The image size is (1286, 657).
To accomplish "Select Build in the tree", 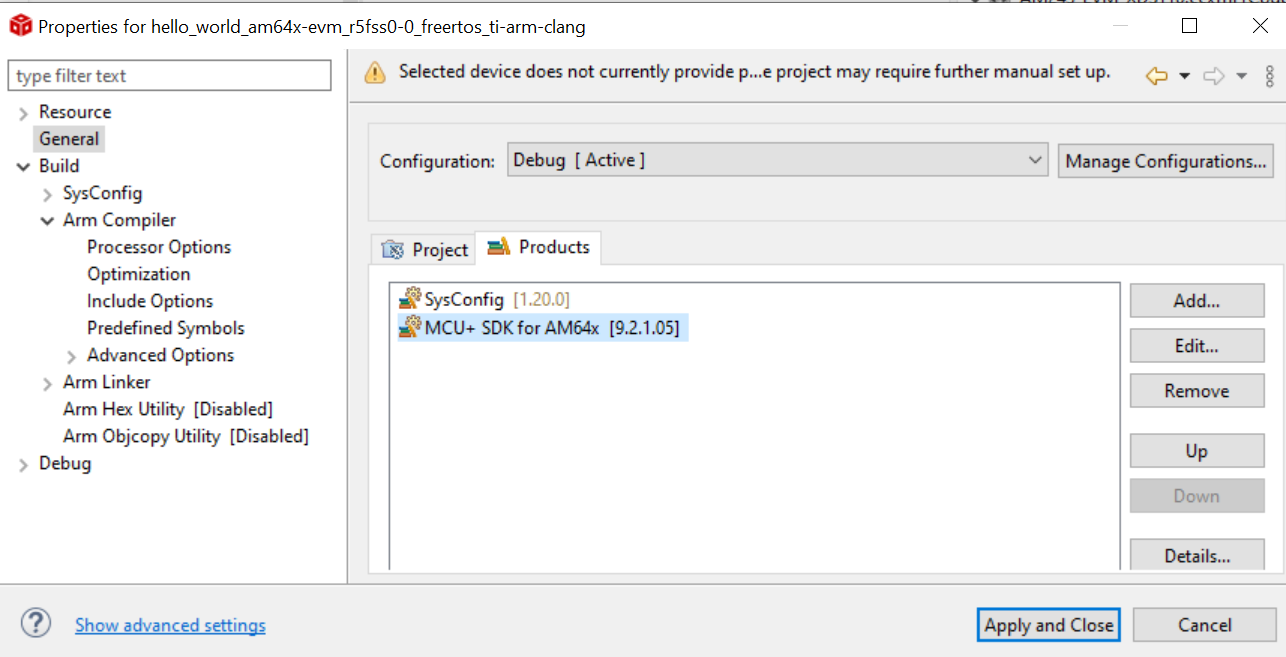I will point(59,166).
